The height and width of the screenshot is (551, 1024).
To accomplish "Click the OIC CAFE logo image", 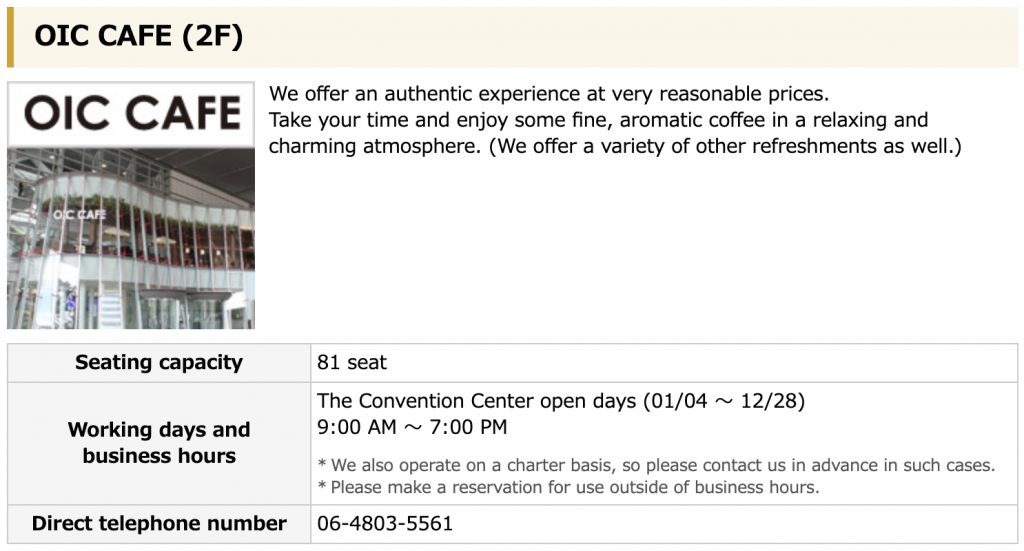I will click(x=131, y=114).
